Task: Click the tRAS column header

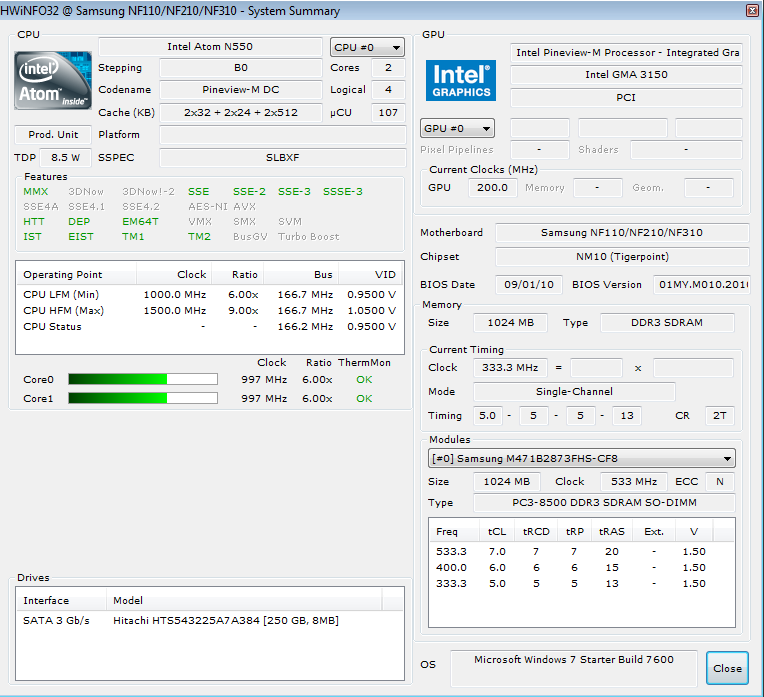Action: [611, 531]
